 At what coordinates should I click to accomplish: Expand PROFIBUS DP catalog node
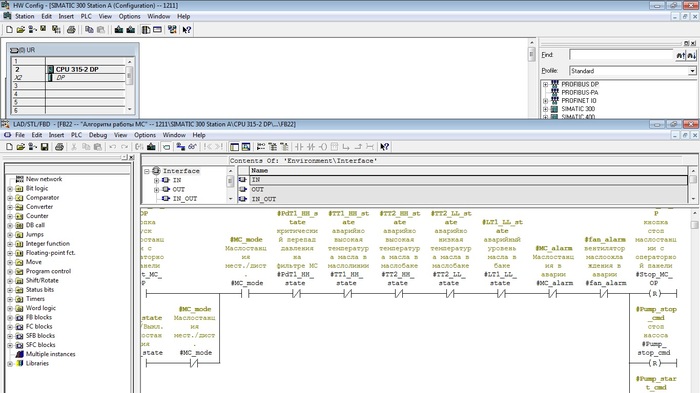coord(545,84)
